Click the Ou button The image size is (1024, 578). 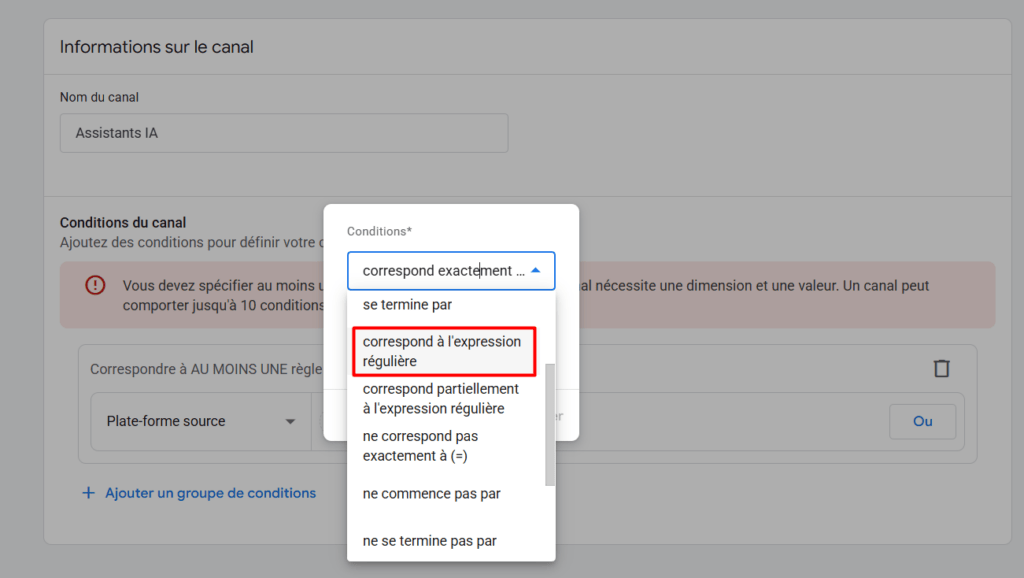coord(922,421)
